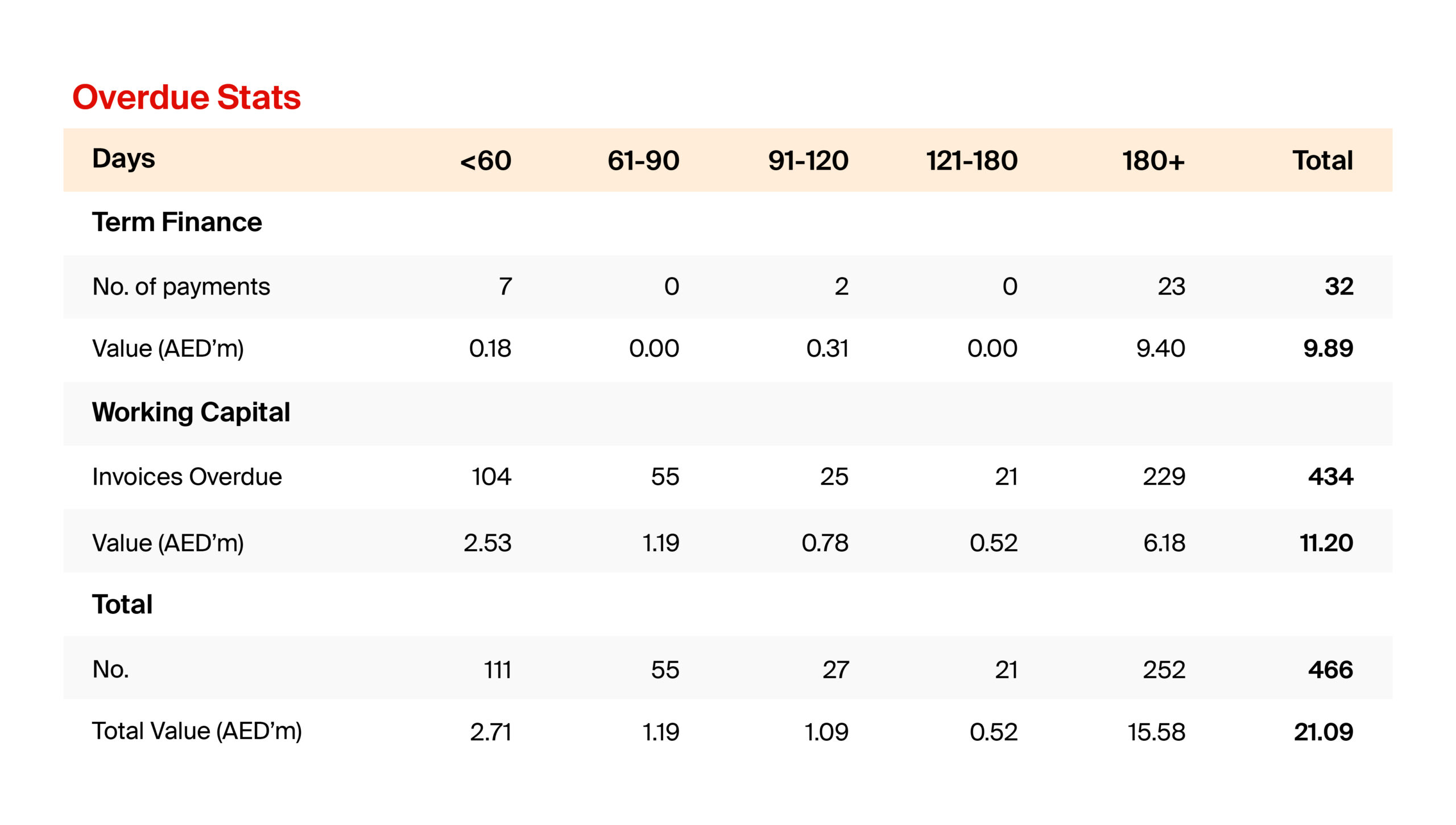Screen dimensions: 1456x825
Task: Click the Invoices Overdue row label
Action: pos(187,477)
